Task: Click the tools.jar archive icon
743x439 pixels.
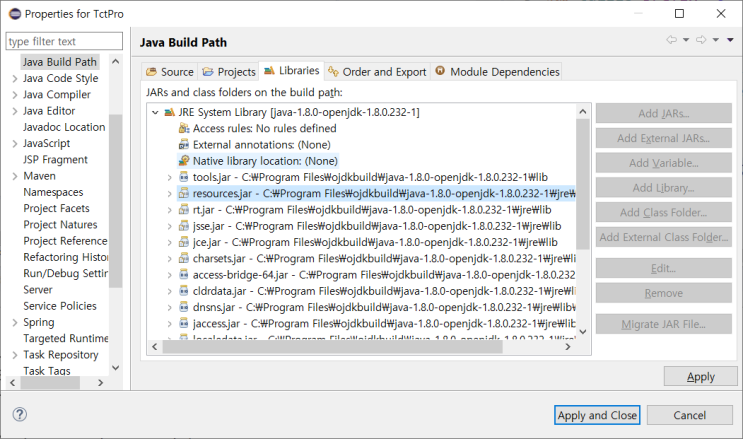Action: pyautogui.click(x=184, y=177)
